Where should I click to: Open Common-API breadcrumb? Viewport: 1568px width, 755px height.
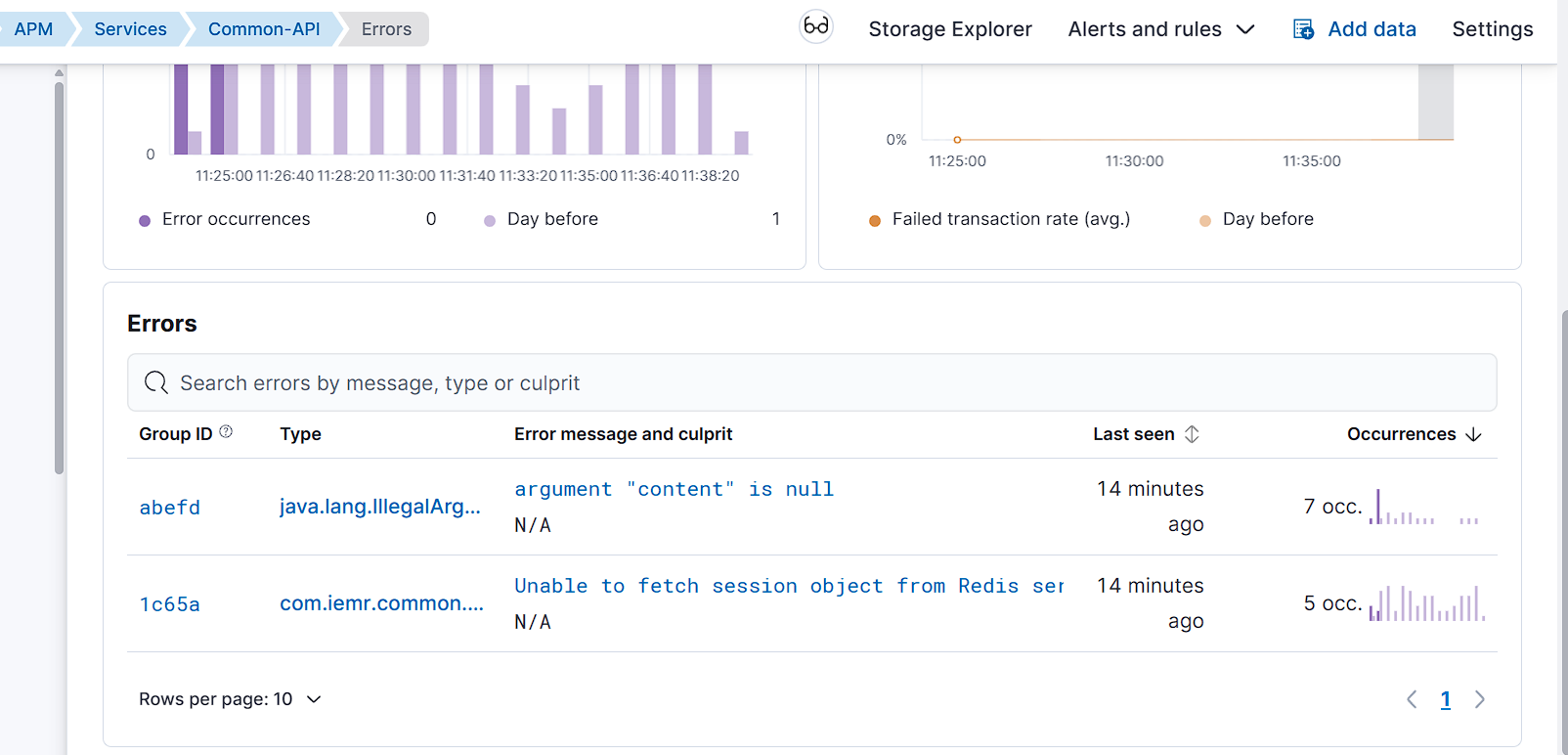click(264, 29)
